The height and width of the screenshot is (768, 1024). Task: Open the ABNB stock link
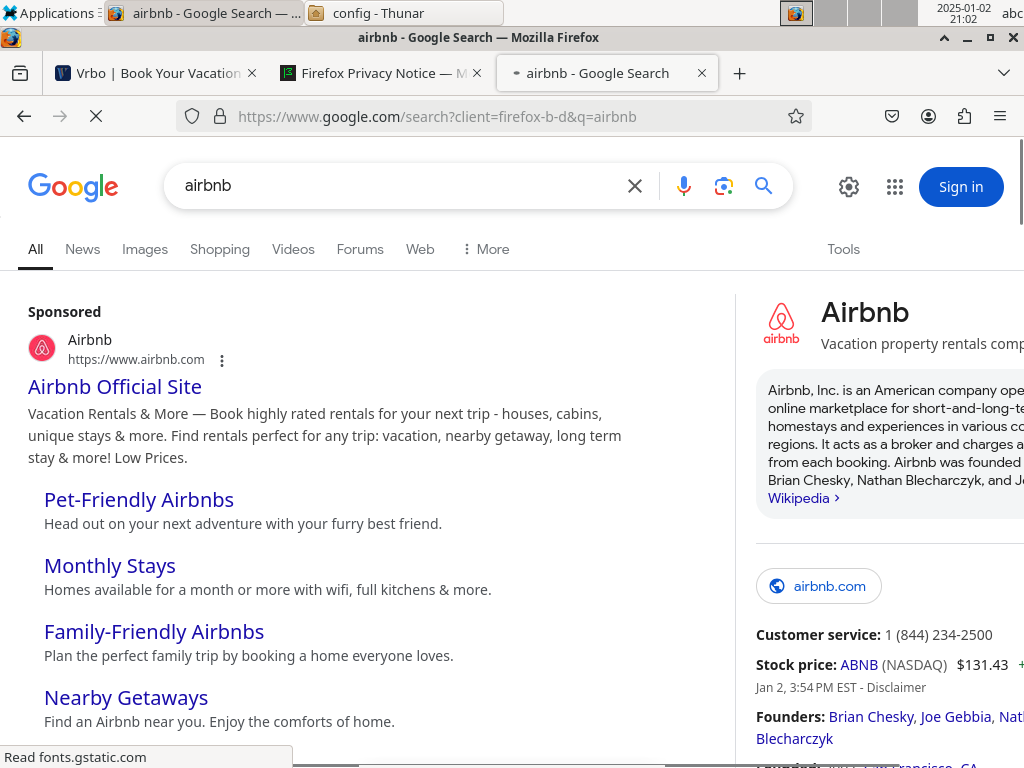(859, 665)
